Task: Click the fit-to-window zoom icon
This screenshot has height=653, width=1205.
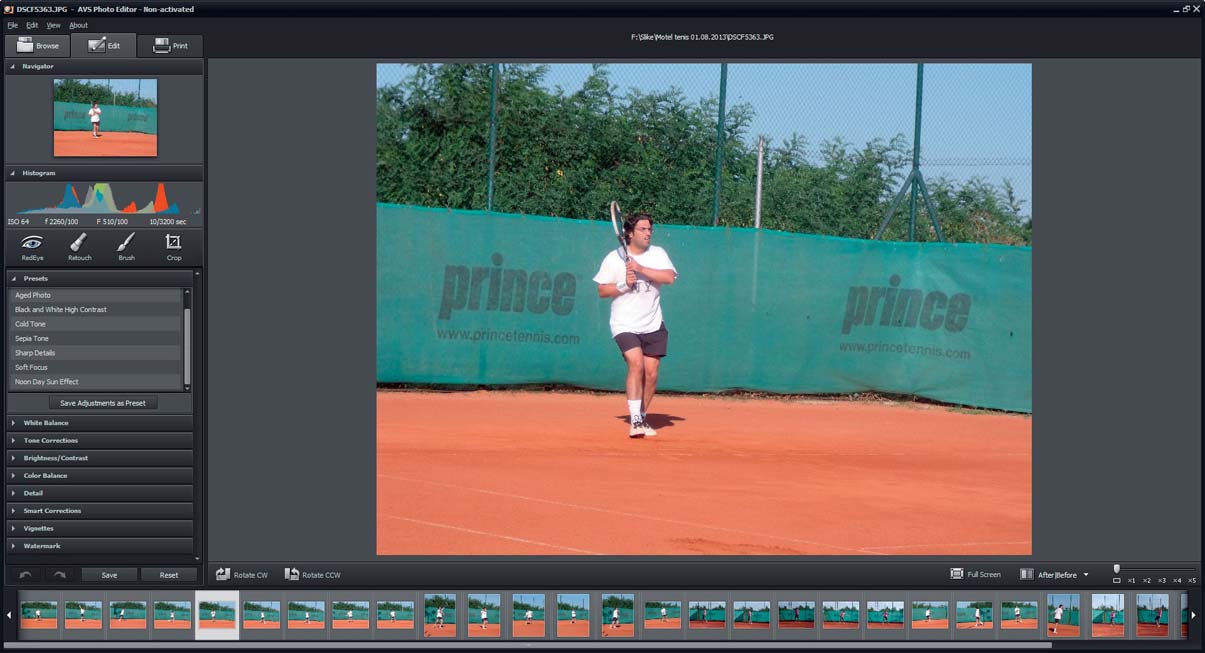Action: [x=1117, y=580]
